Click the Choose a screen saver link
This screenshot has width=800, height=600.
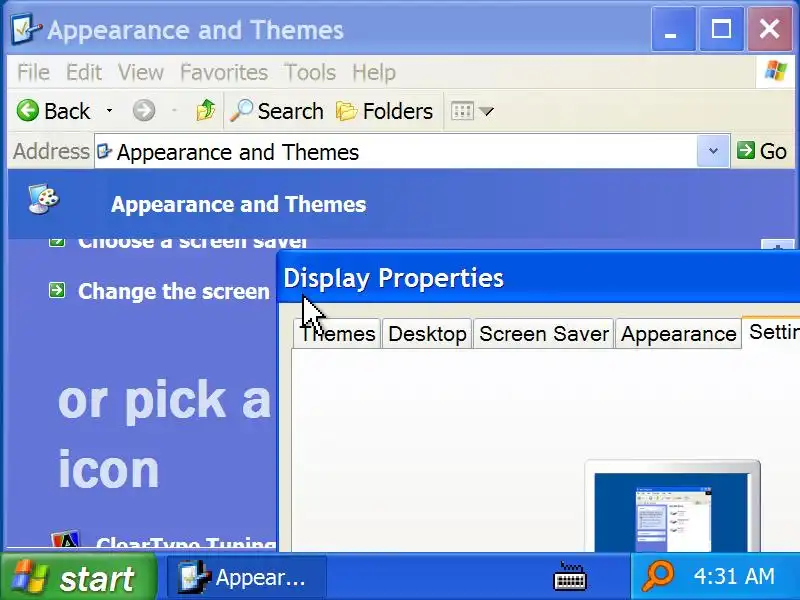pyautogui.click(x=192, y=242)
